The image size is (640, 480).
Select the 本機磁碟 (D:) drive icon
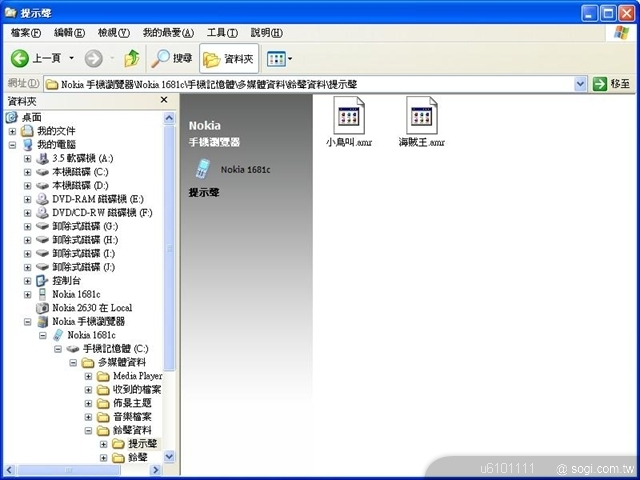(42, 186)
